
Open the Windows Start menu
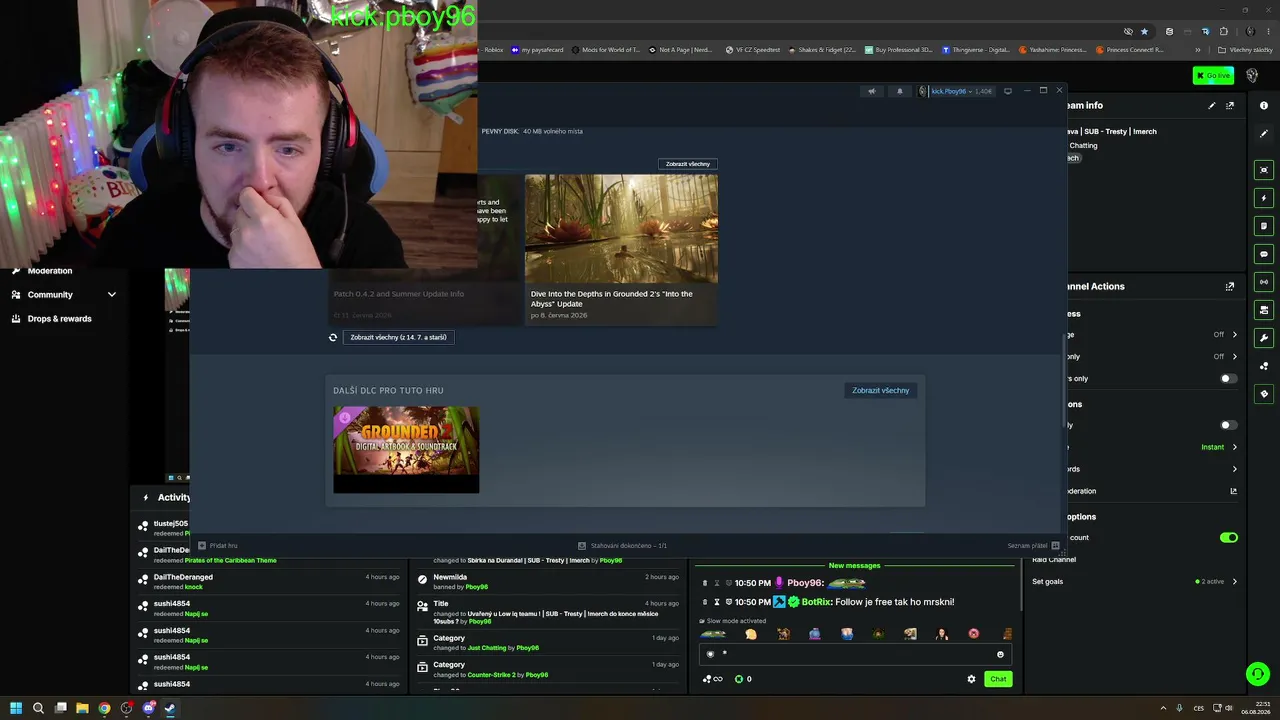tap(16, 709)
